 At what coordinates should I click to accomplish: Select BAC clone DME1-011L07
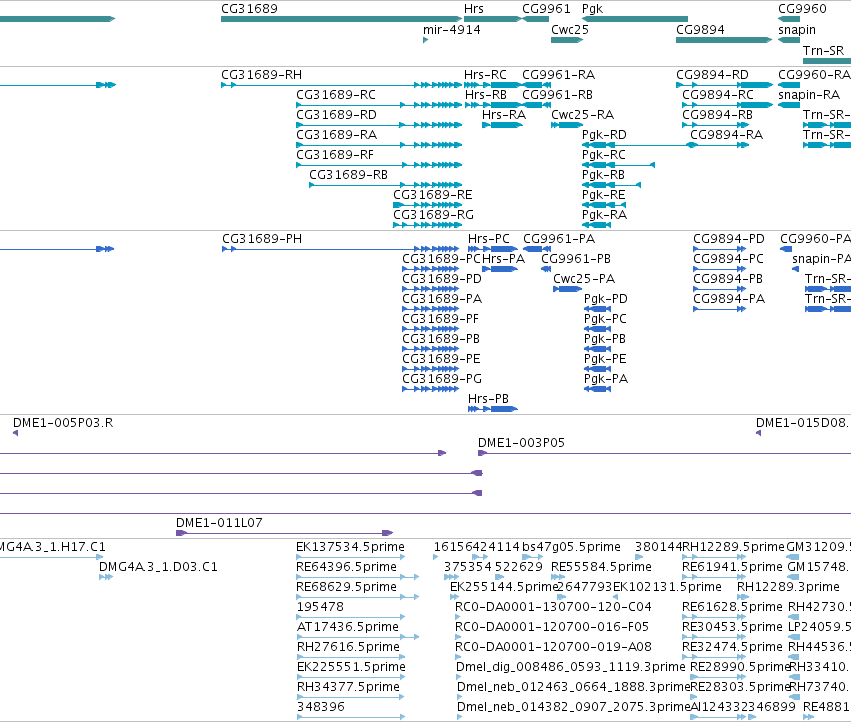pyautogui.click(x=284, y=533)
